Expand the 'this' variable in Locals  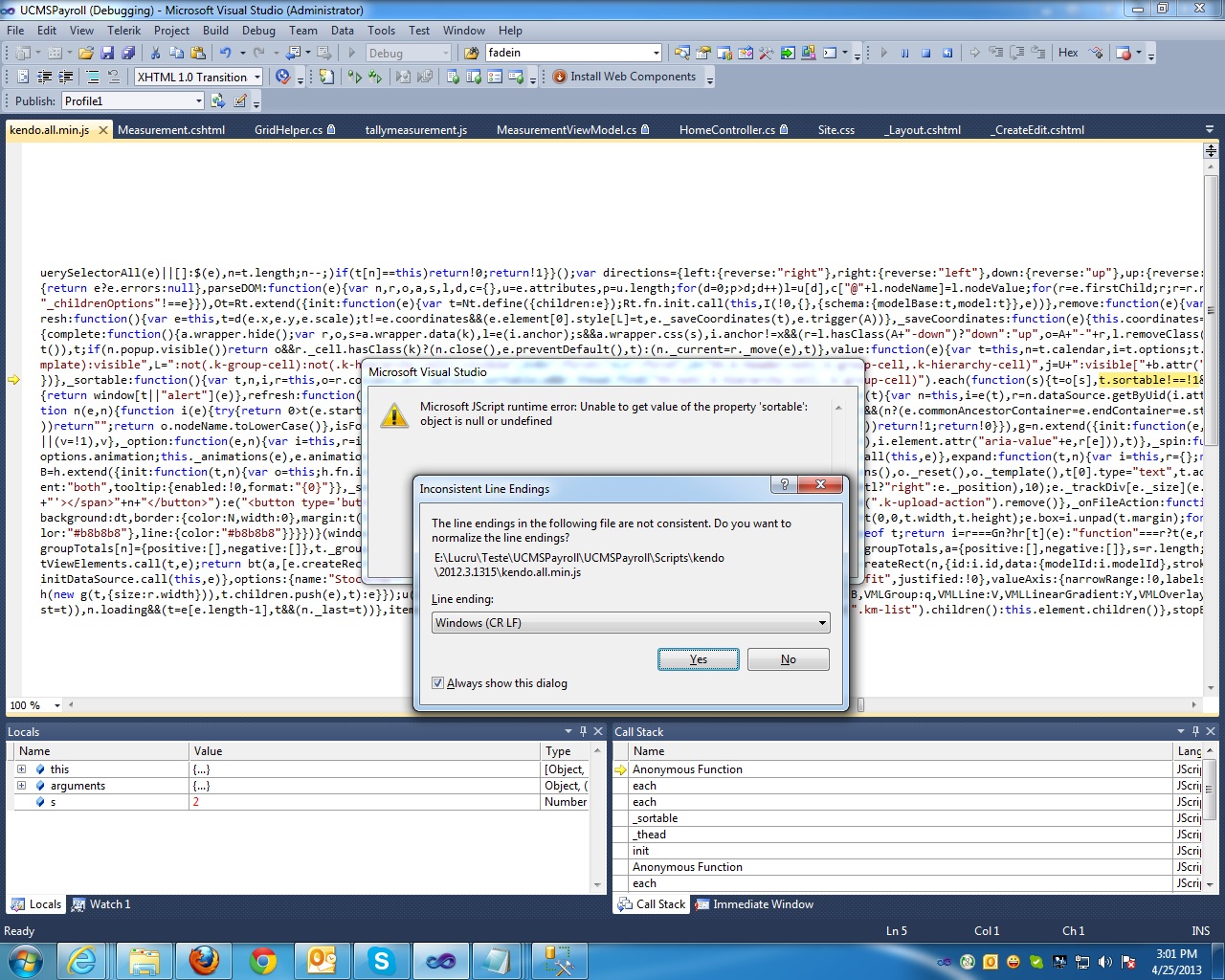point(21,769)
